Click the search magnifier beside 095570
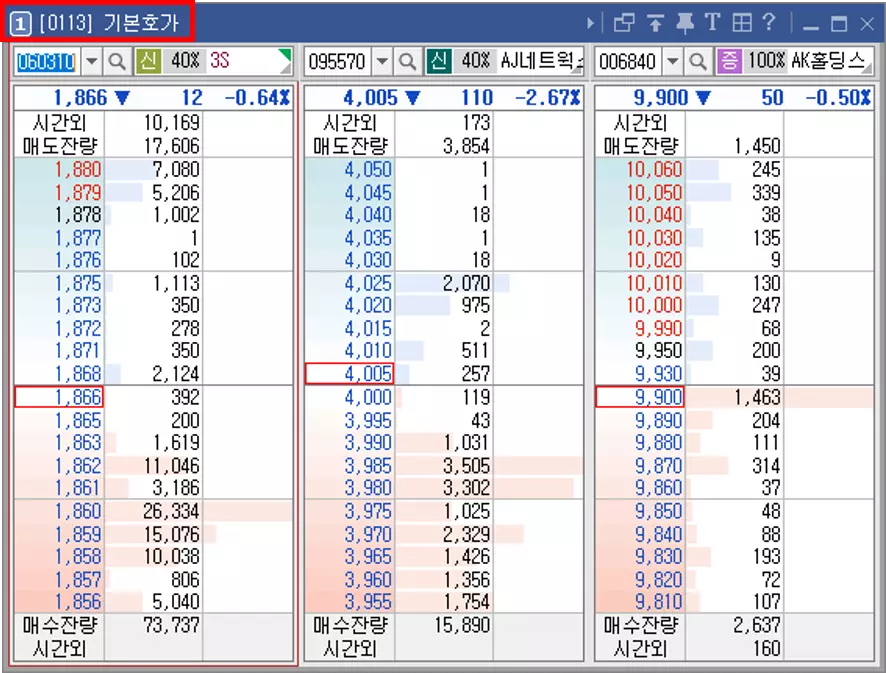Viewport: 886px width, 673px height. pyautogui.click(x=407, y=61)
